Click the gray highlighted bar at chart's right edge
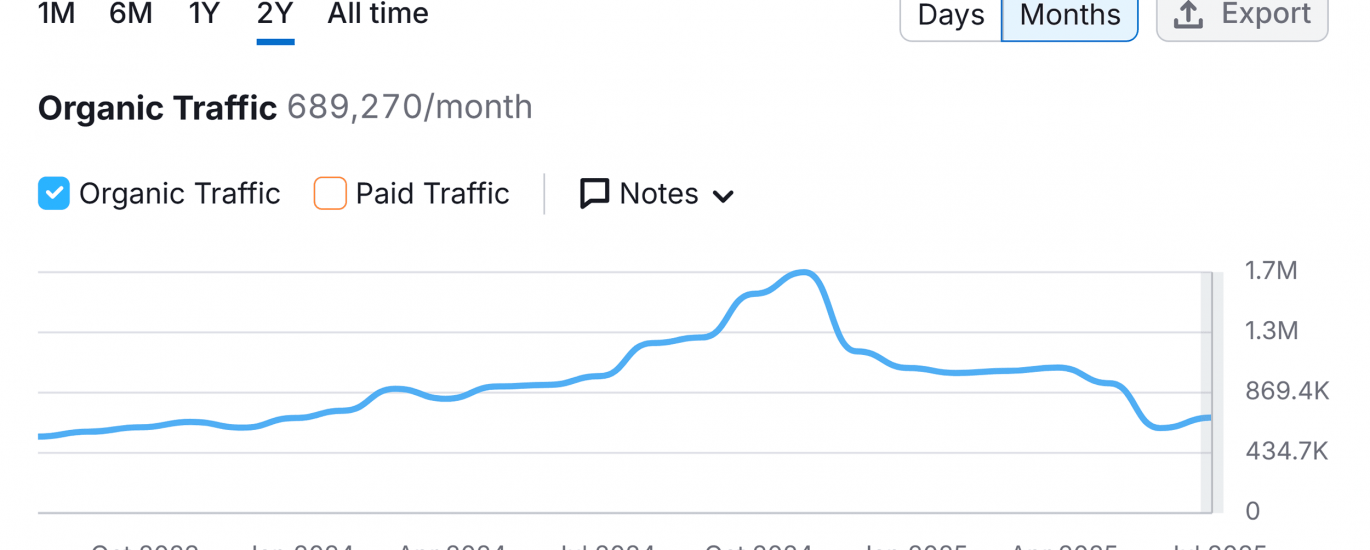This screenshot has width=1370, height=550. (x=1206, y=392)
